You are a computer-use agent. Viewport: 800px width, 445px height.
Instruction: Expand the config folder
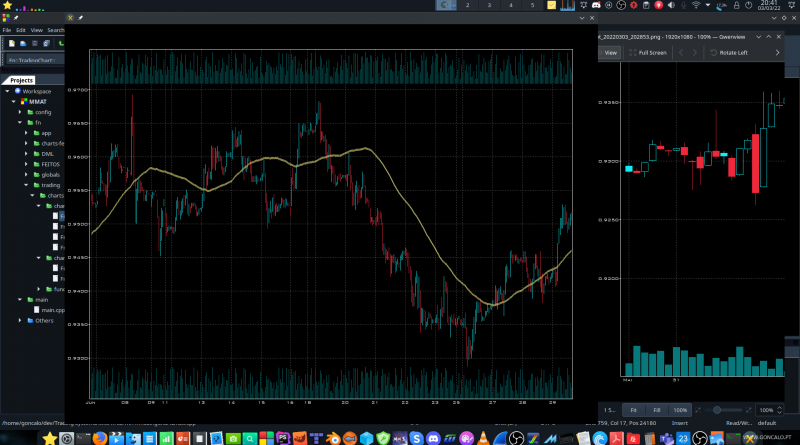(x=21, y=112)
